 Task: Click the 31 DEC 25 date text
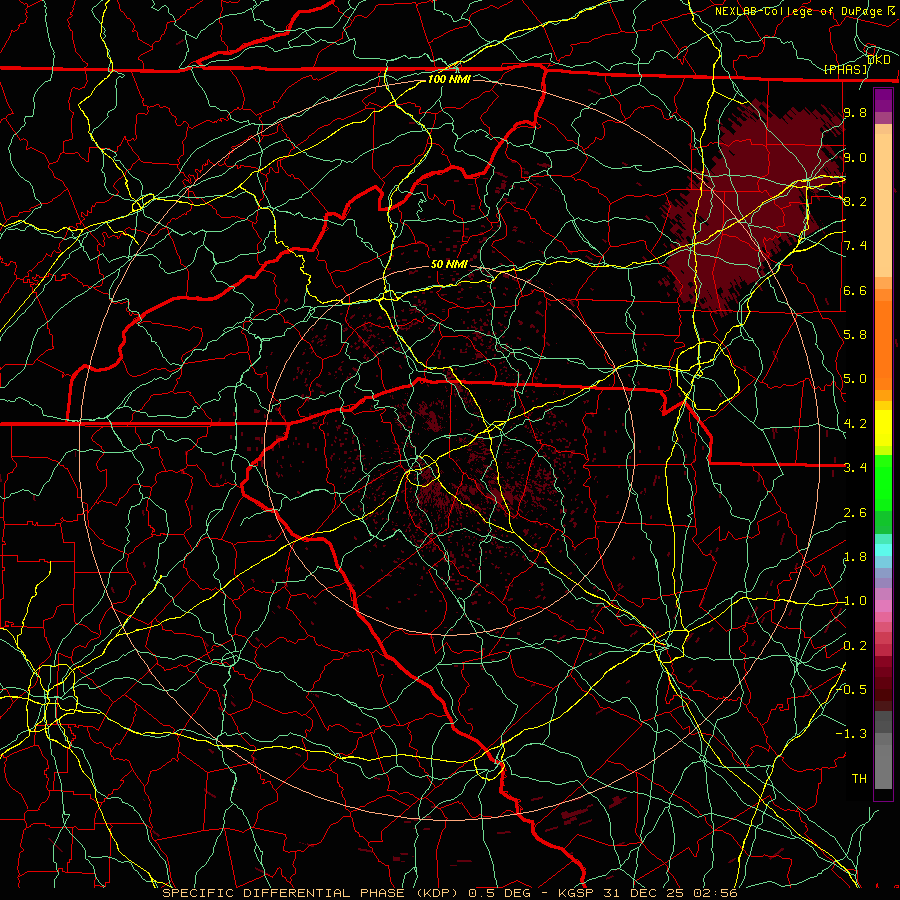[643, 893]
